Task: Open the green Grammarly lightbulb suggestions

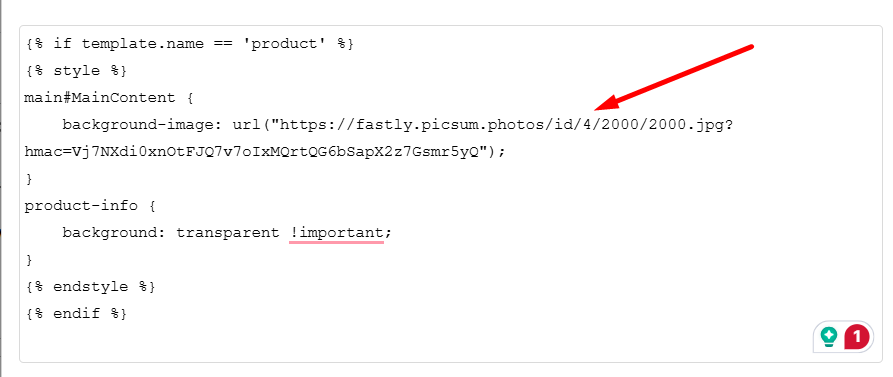Action: tap(829, 337)
